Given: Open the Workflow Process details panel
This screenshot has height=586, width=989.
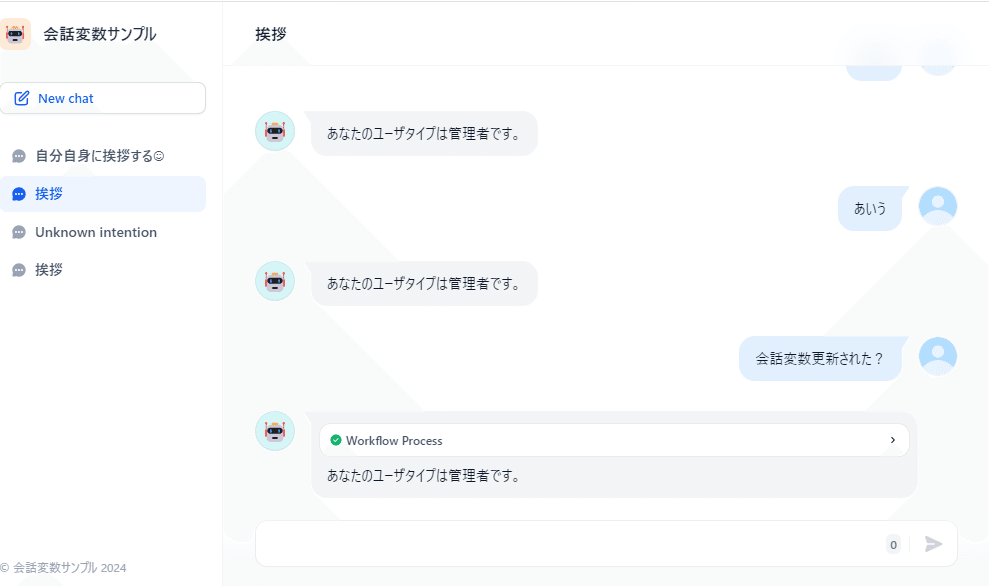Looking at the screenshot, I should pos(614,440).
